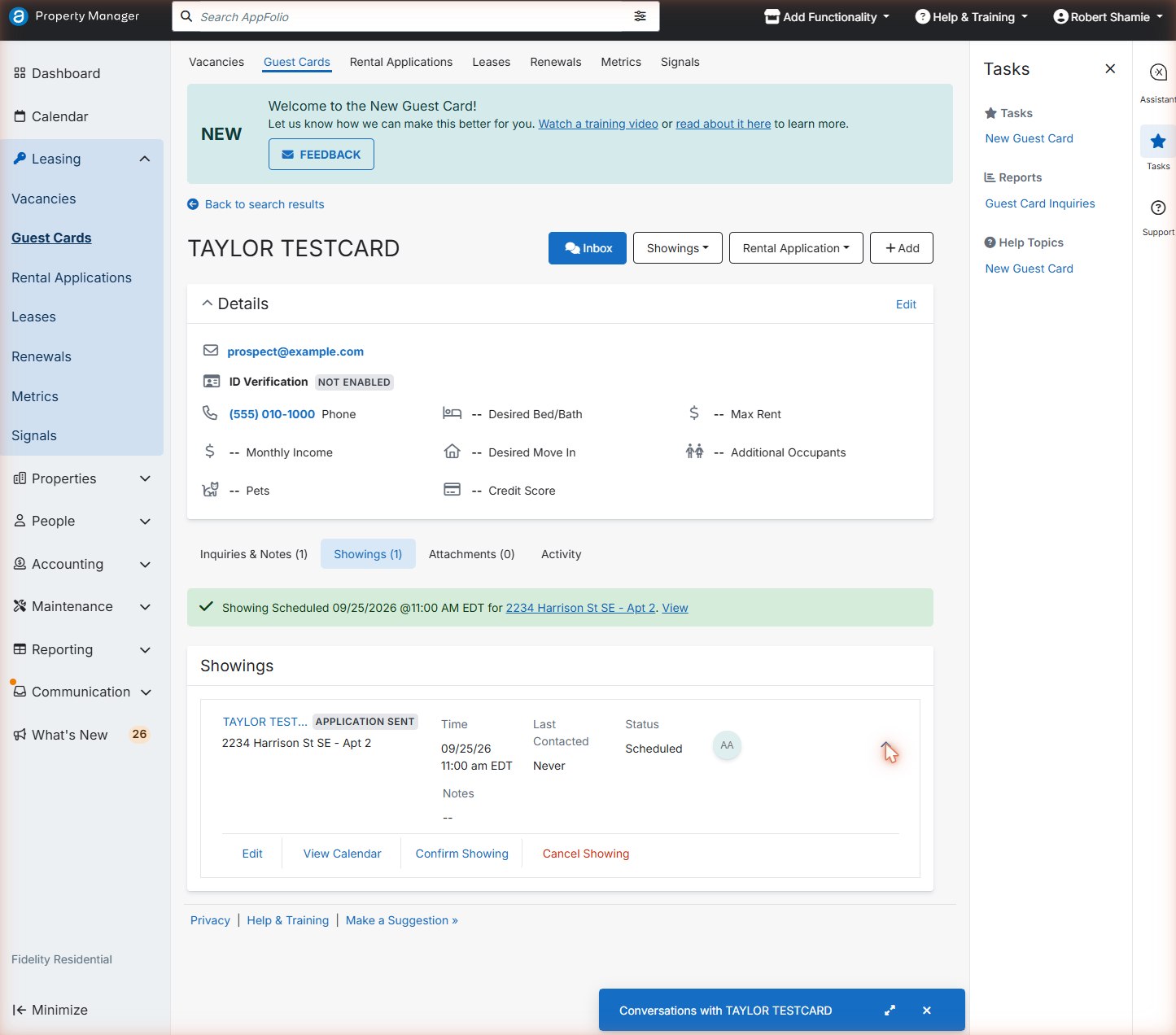1176x1035 pixels.
Task: Collapse the showing card chevron
Action: [886, 747]
